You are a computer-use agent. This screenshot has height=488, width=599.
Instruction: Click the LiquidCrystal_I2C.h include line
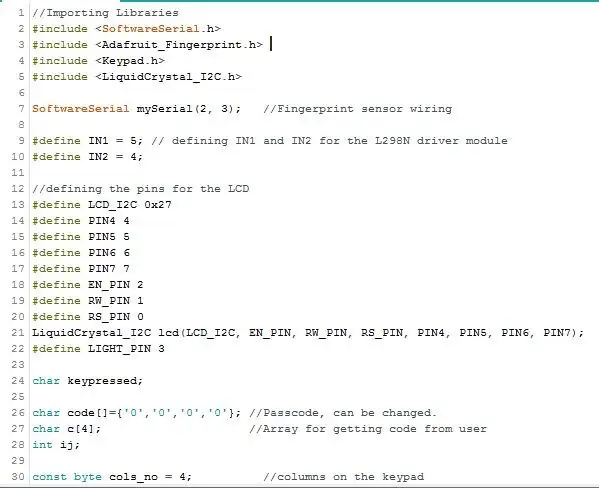[137, 77]
